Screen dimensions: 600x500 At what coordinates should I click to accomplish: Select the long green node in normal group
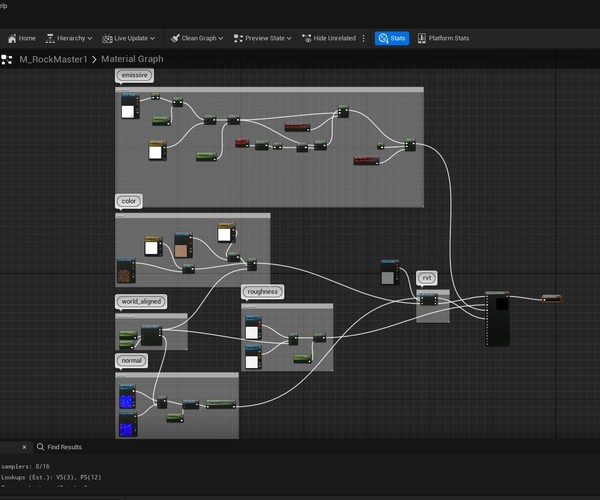tap(221, 404)
